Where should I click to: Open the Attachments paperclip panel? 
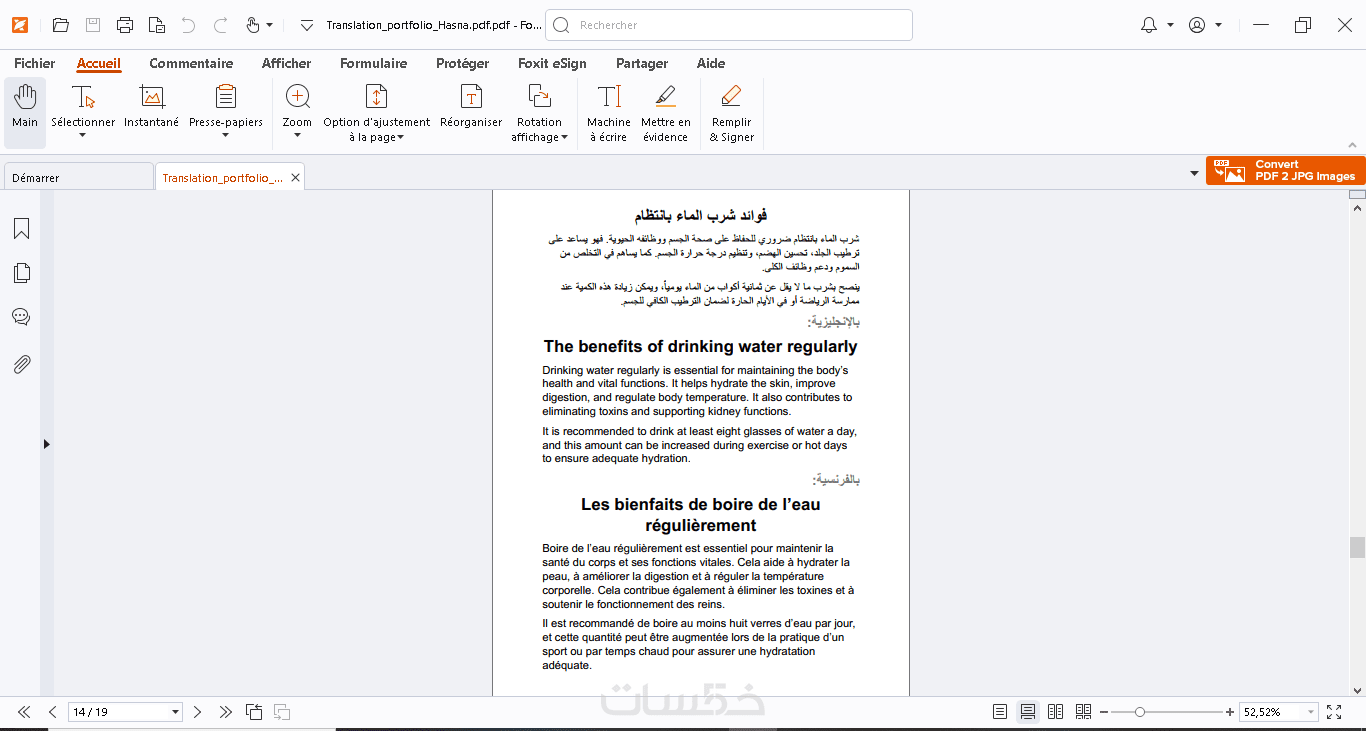[21, 364]
